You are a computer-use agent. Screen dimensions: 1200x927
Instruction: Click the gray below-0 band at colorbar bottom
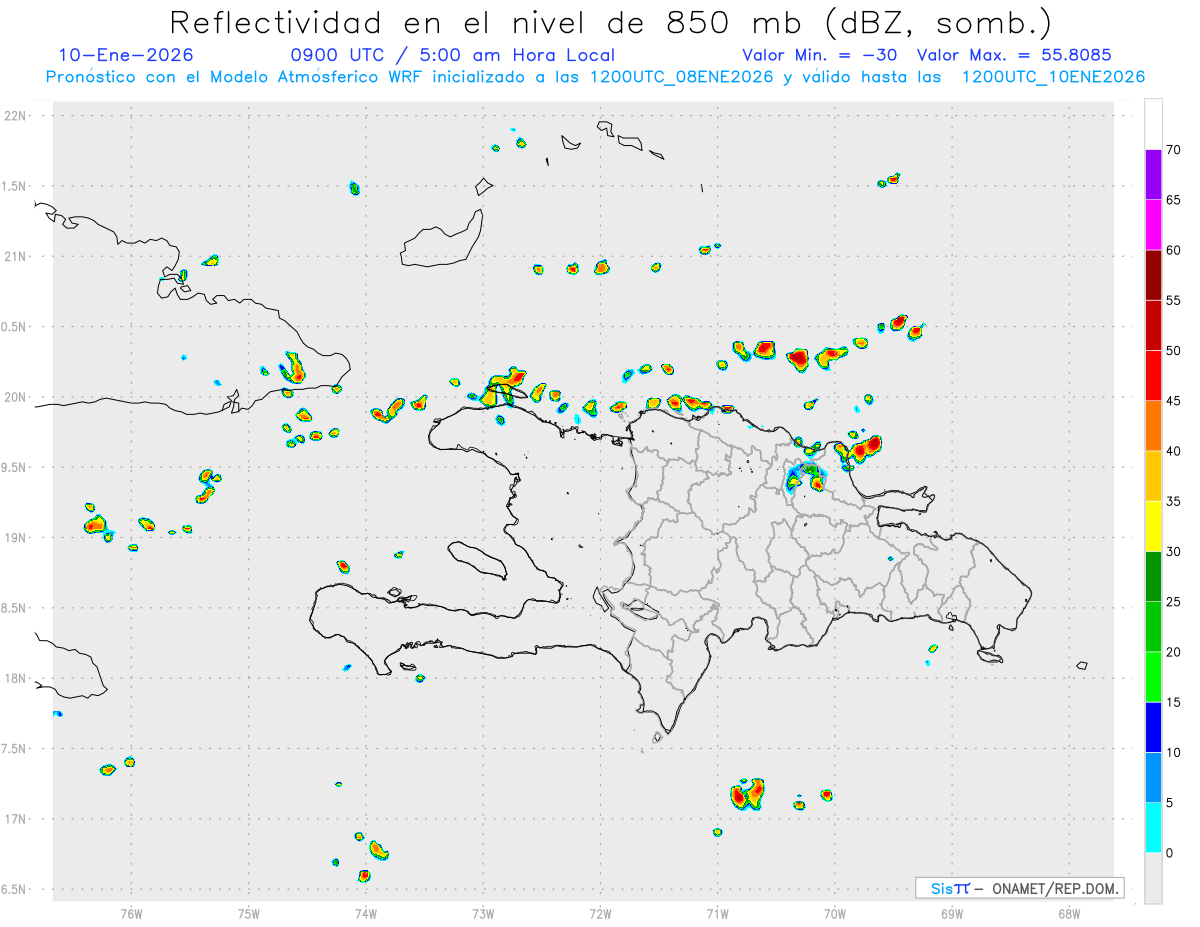[1153, 878]
